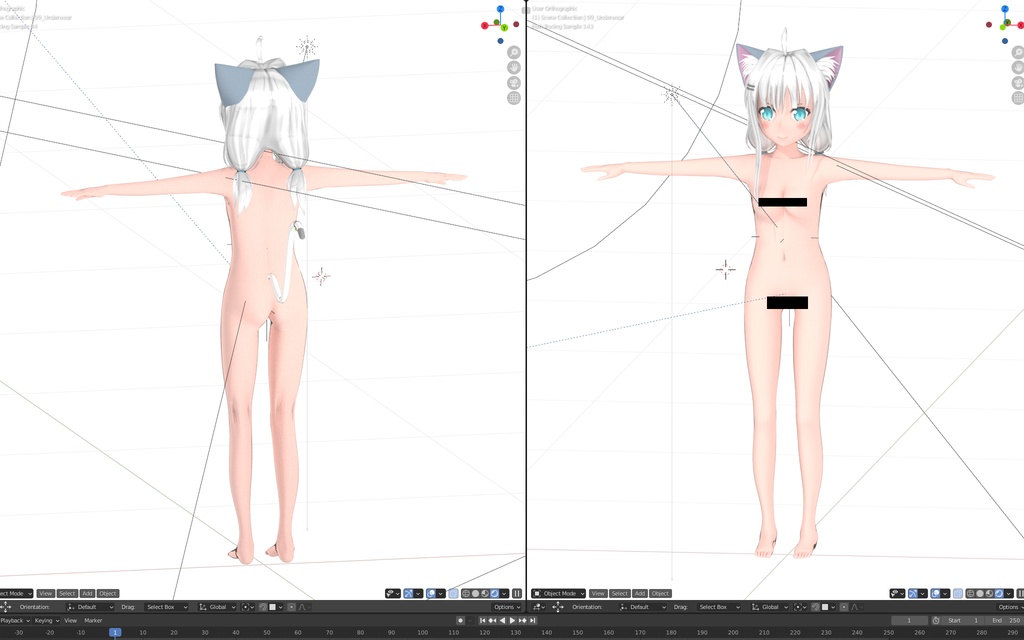
Task: Switch left viewport to Wireframe shading
Action: coord(466,593)
